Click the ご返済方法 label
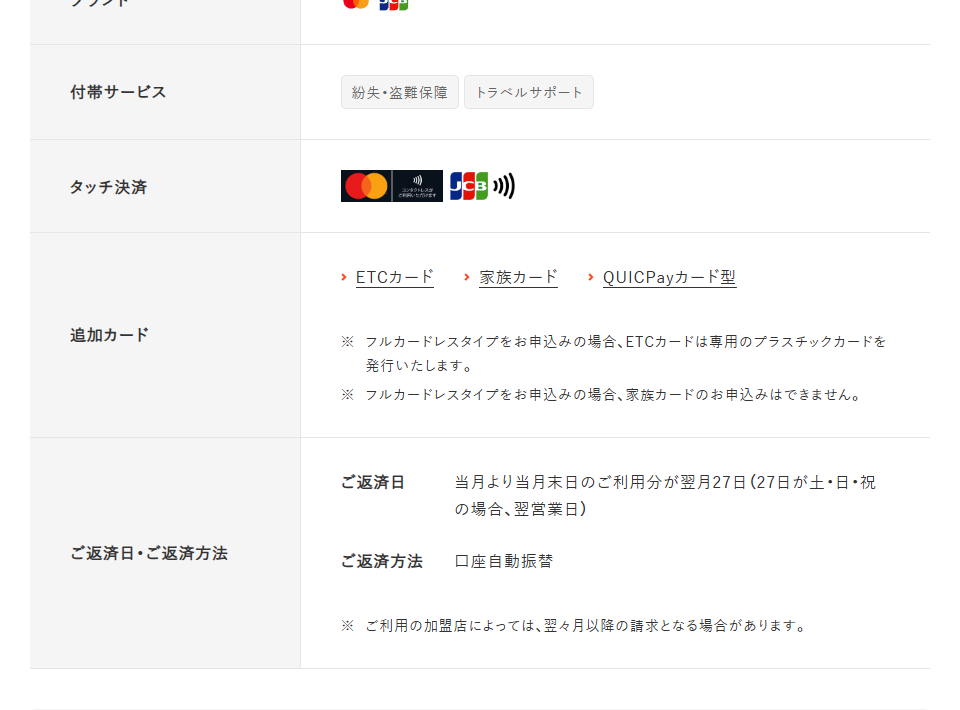The image size is (960, 710). 381,561
